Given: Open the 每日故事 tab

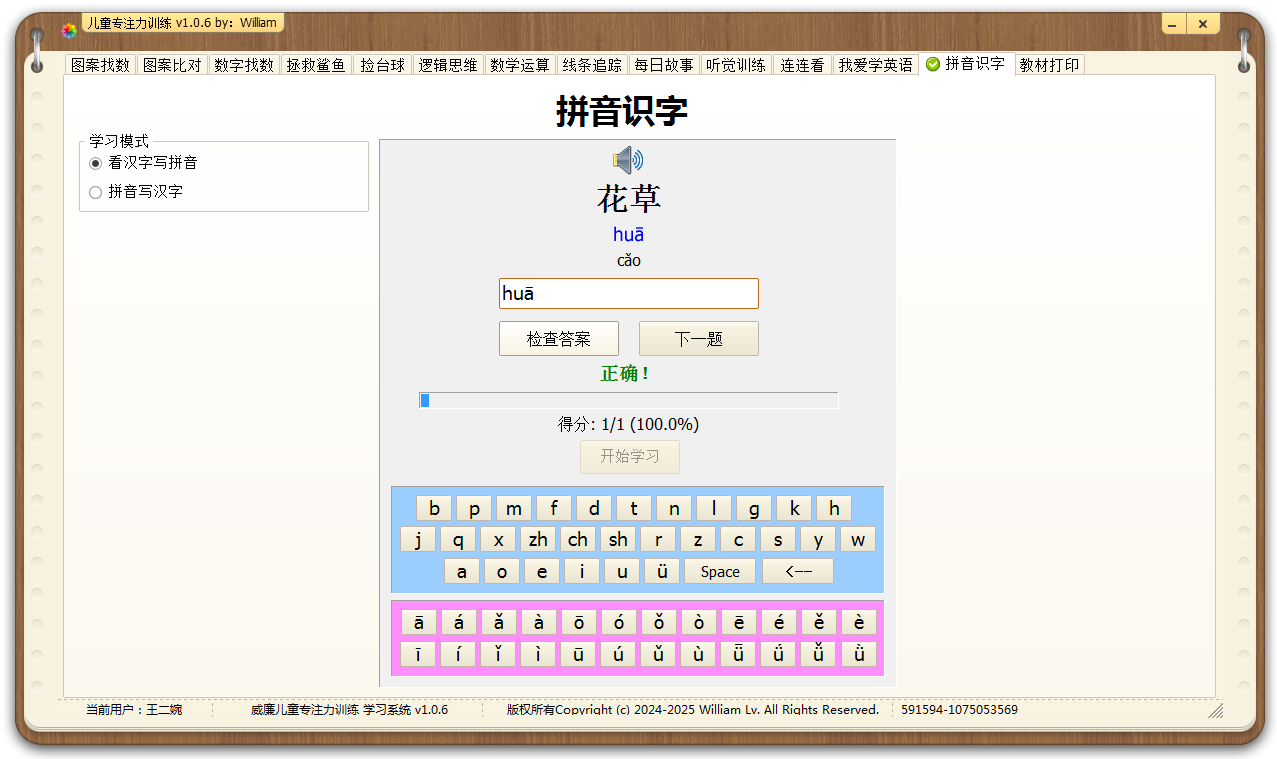Looking at the screenshot, I should click(x=664, y=65).
